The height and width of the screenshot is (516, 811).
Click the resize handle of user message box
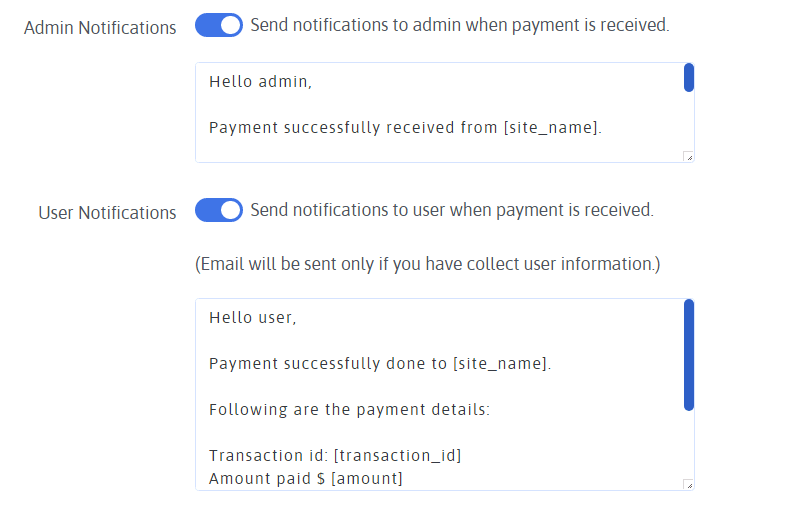point(688,484)
